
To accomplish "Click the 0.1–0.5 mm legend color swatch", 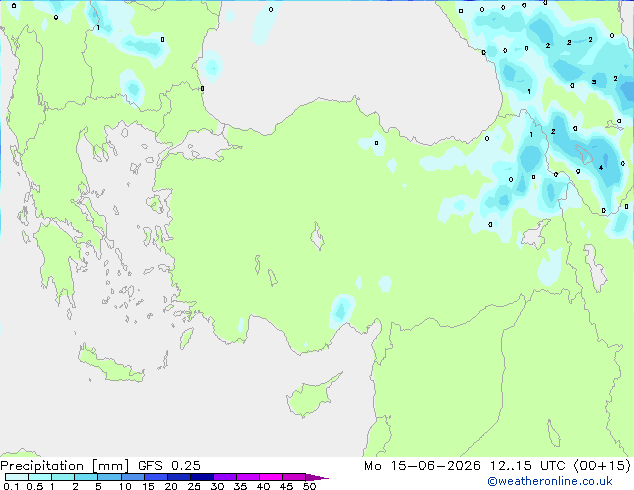I will coord(17,477).
